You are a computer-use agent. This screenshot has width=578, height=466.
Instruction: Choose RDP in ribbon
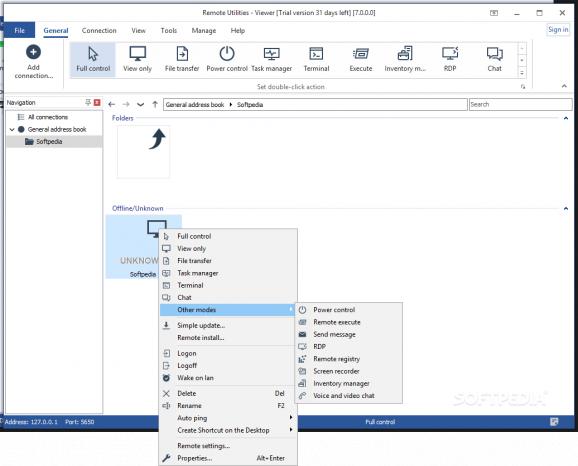coord(450,59)
